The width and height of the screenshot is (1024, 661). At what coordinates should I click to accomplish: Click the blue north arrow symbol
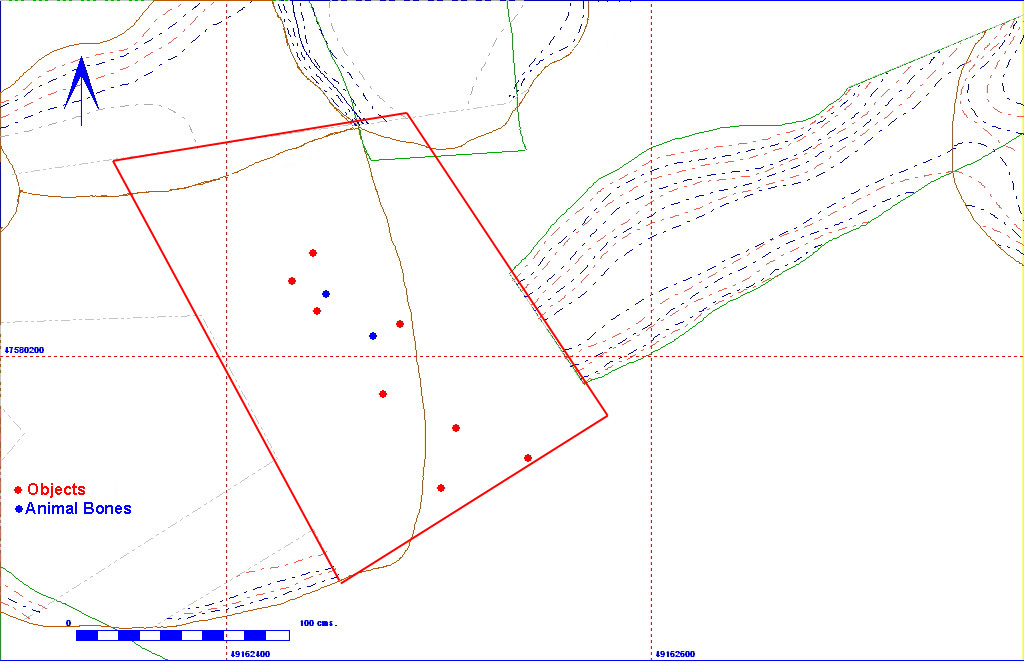[81, 88]
